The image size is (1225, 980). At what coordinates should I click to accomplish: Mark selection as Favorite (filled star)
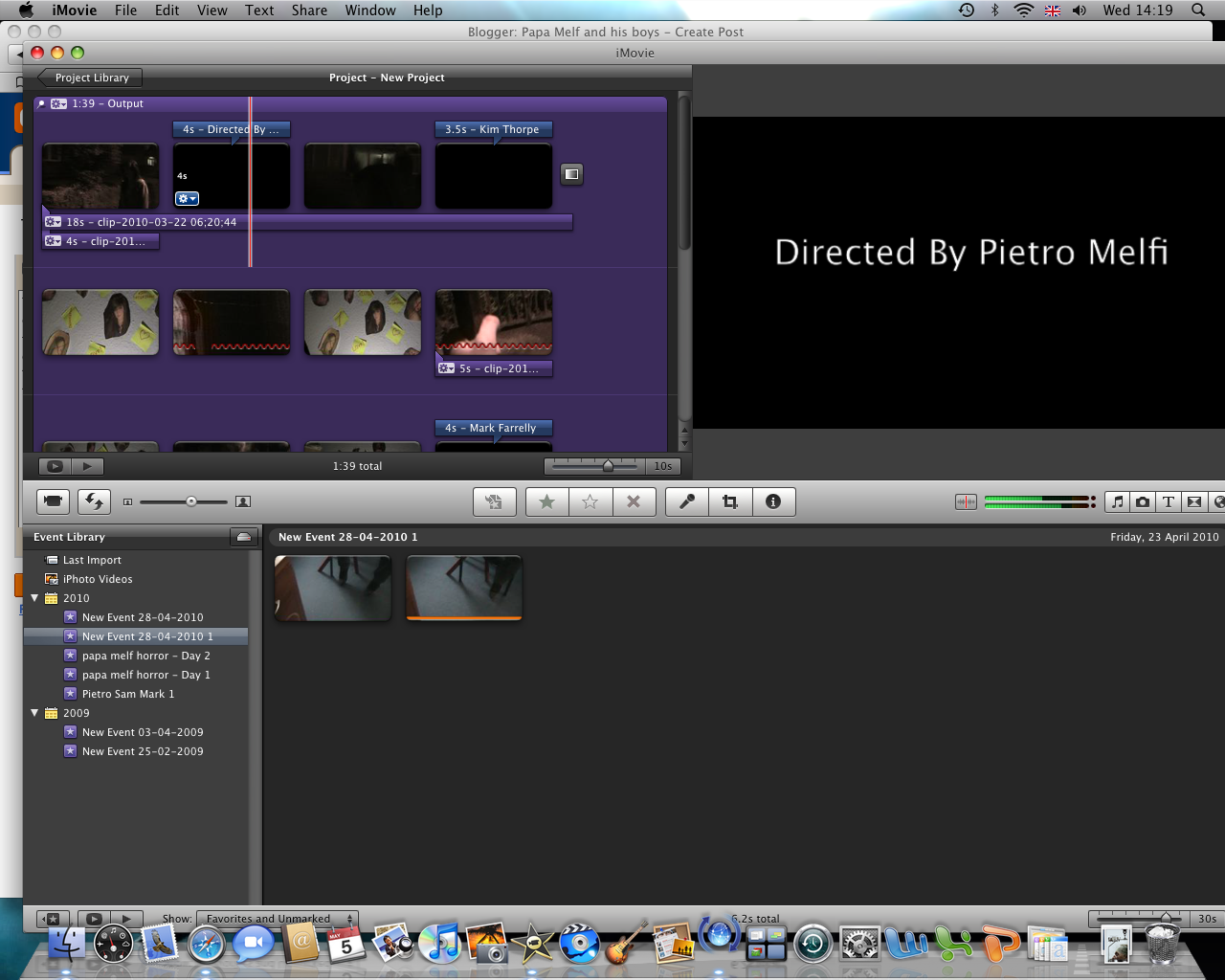547,501
